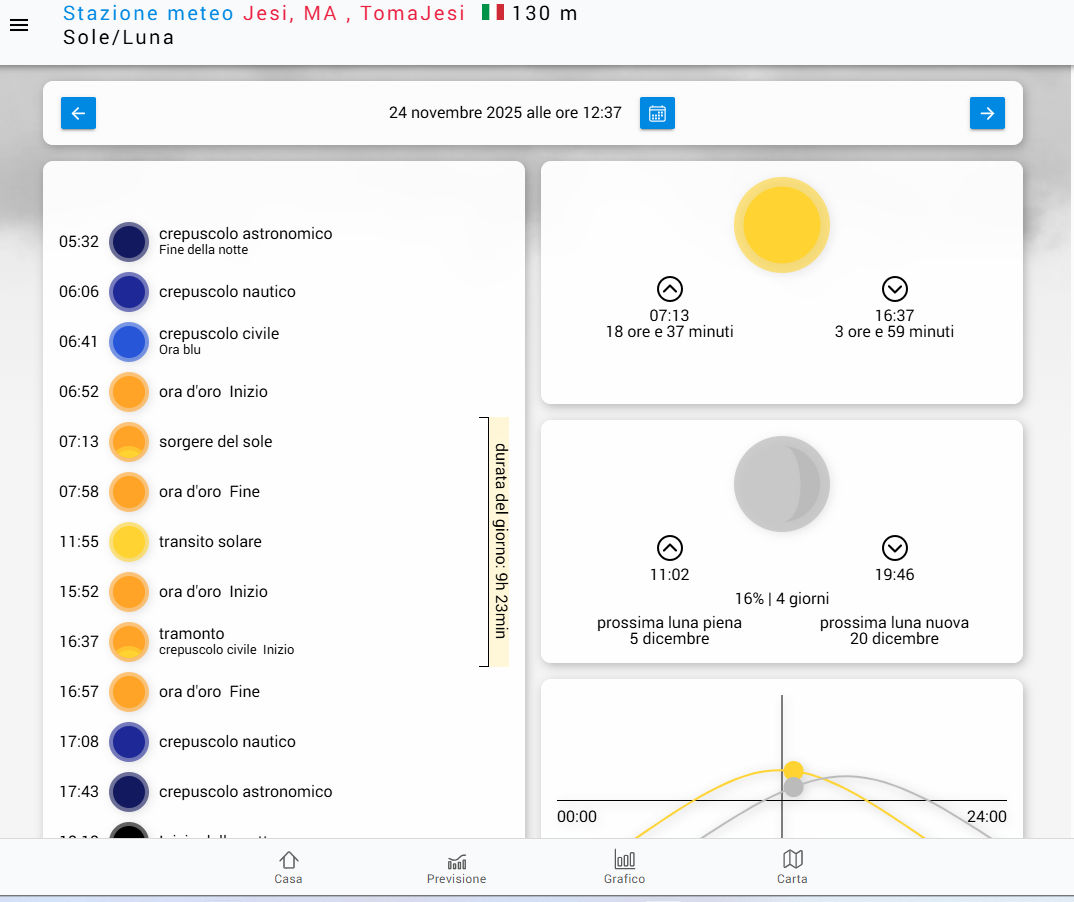This screenshot has height=902, width=1074.
Task: Click the gray moon phase image
Action: pos(782,484)
